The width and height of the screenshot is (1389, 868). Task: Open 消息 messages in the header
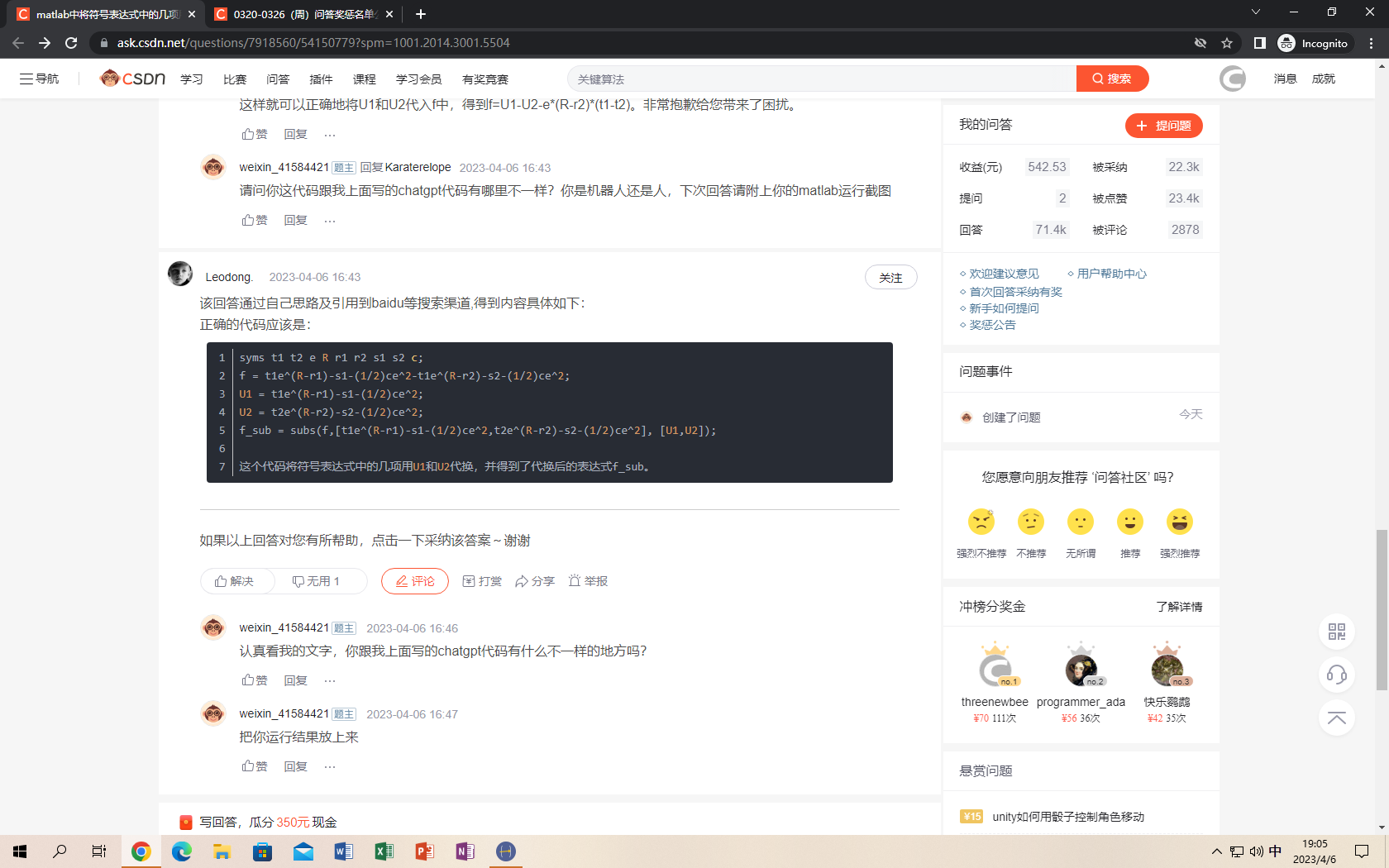[1285, 79]
